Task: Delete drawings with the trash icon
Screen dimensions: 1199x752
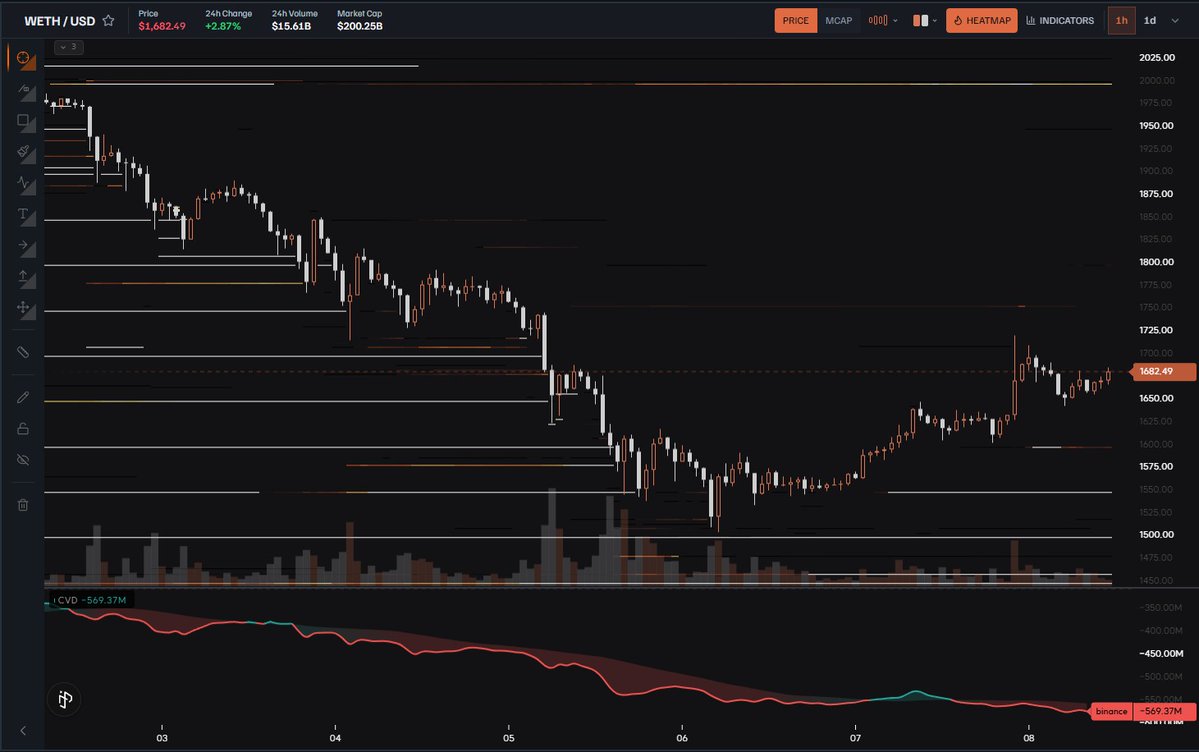Action: pos(23,505)
